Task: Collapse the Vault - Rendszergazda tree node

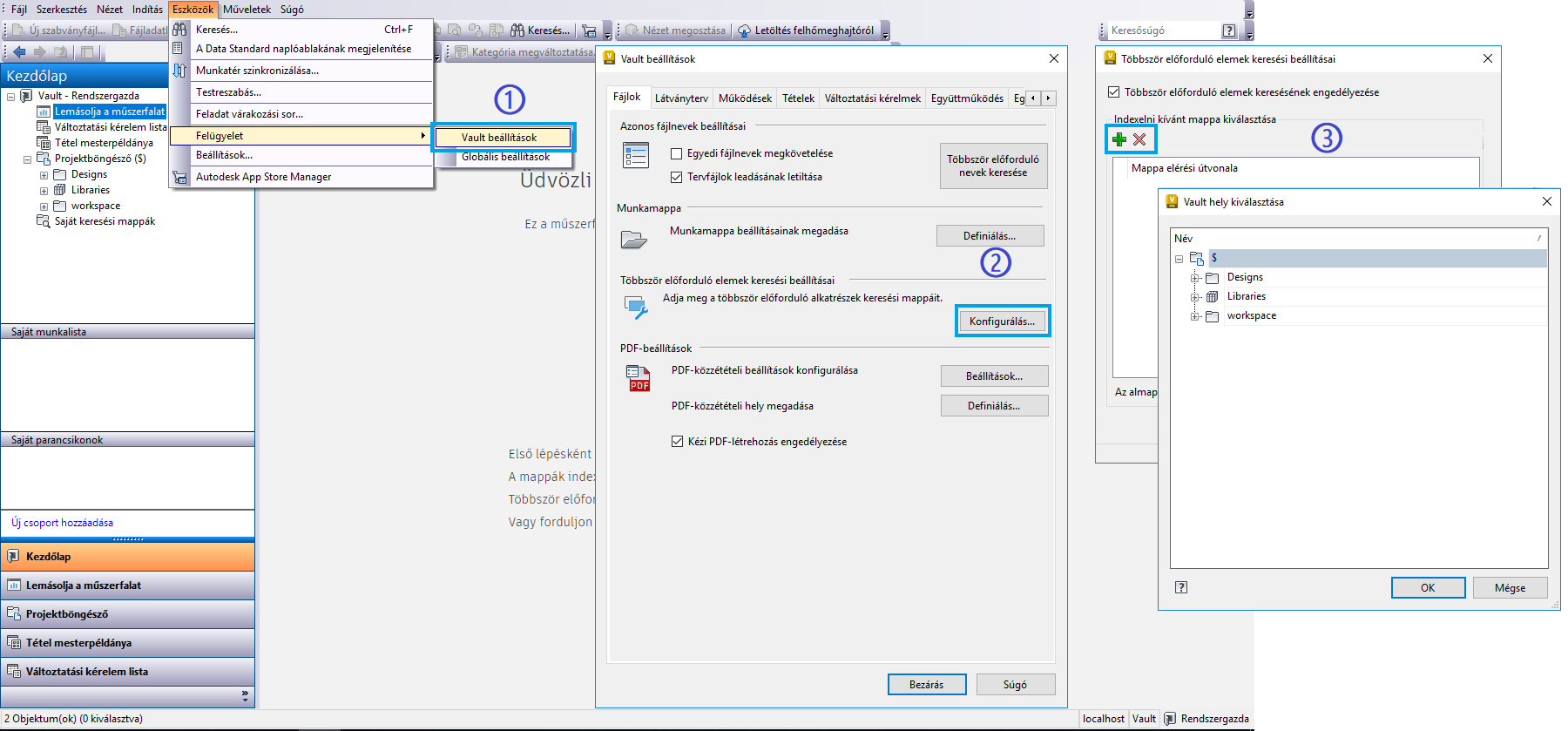Action: tap(10, 96)
